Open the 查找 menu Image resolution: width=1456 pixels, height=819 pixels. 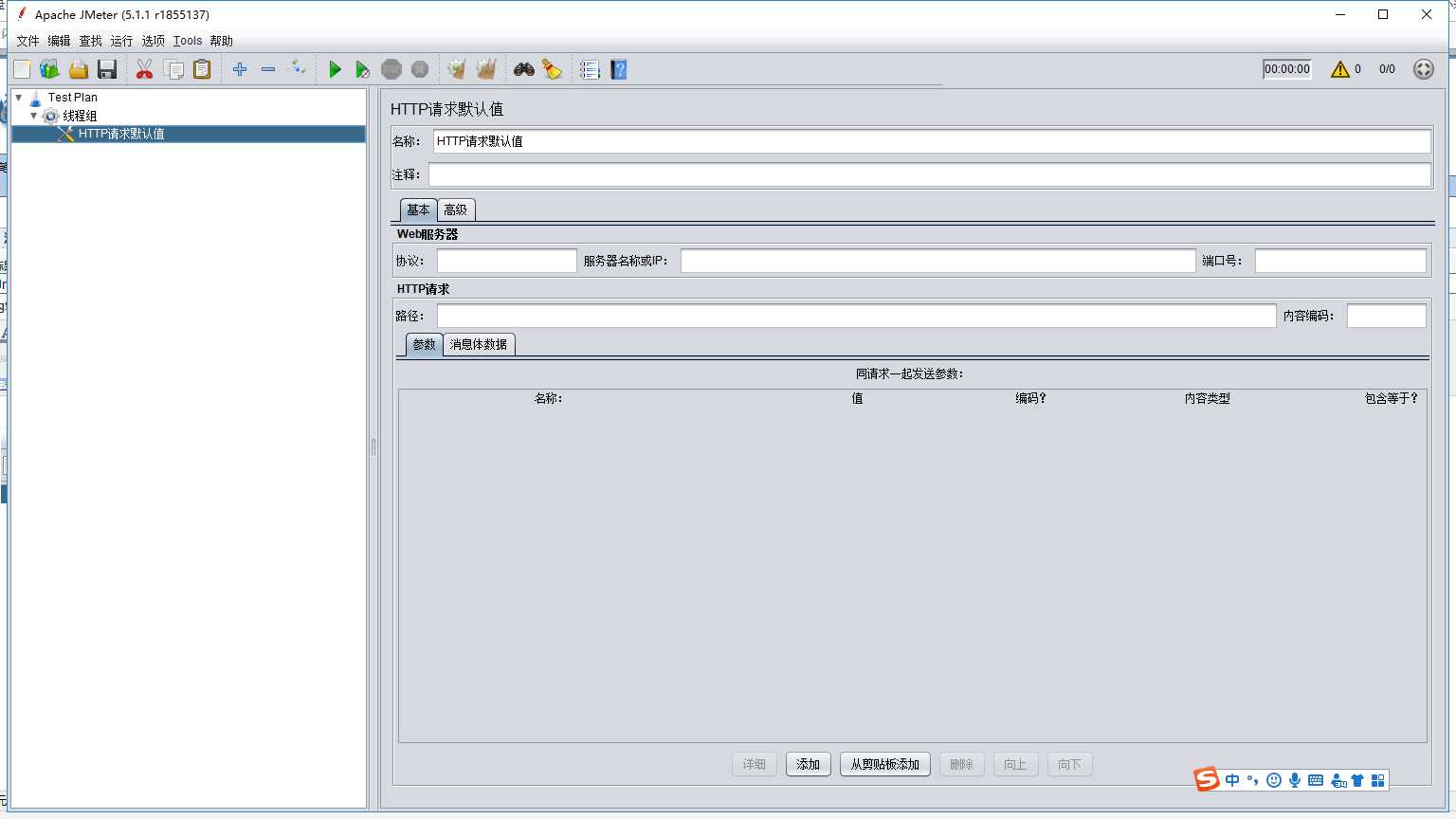click(x=90, y=41)
